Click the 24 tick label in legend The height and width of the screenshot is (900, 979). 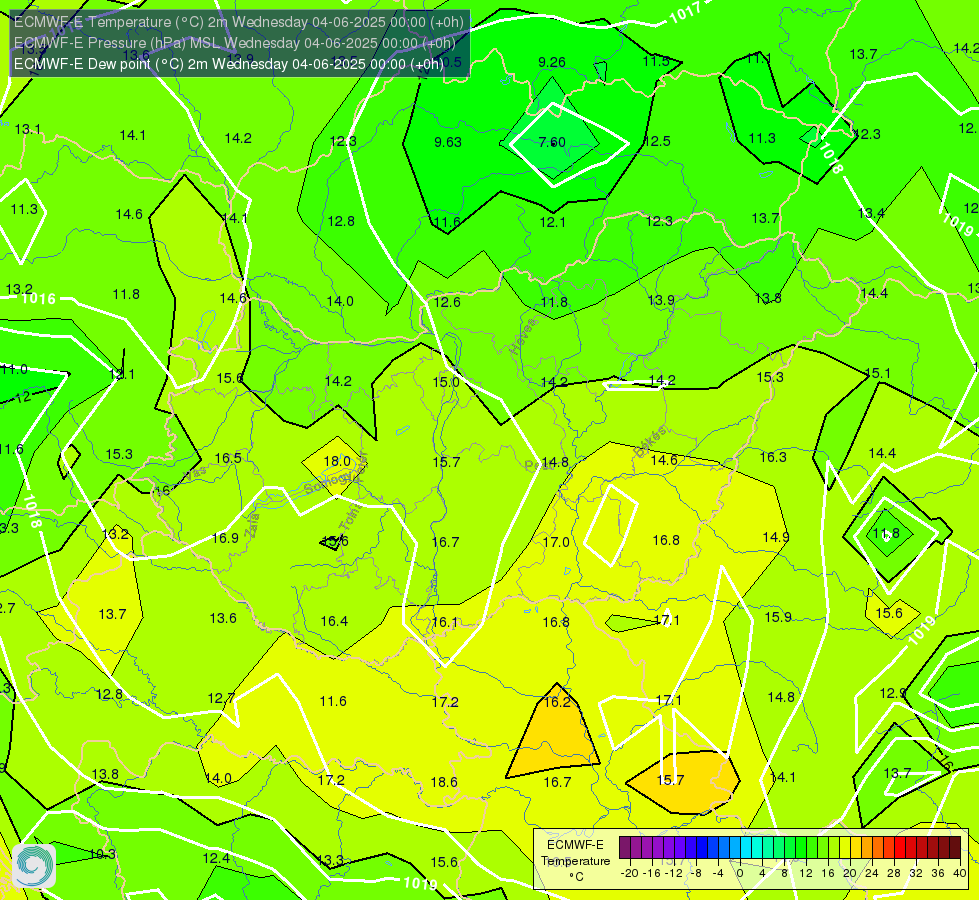(872, 873)
